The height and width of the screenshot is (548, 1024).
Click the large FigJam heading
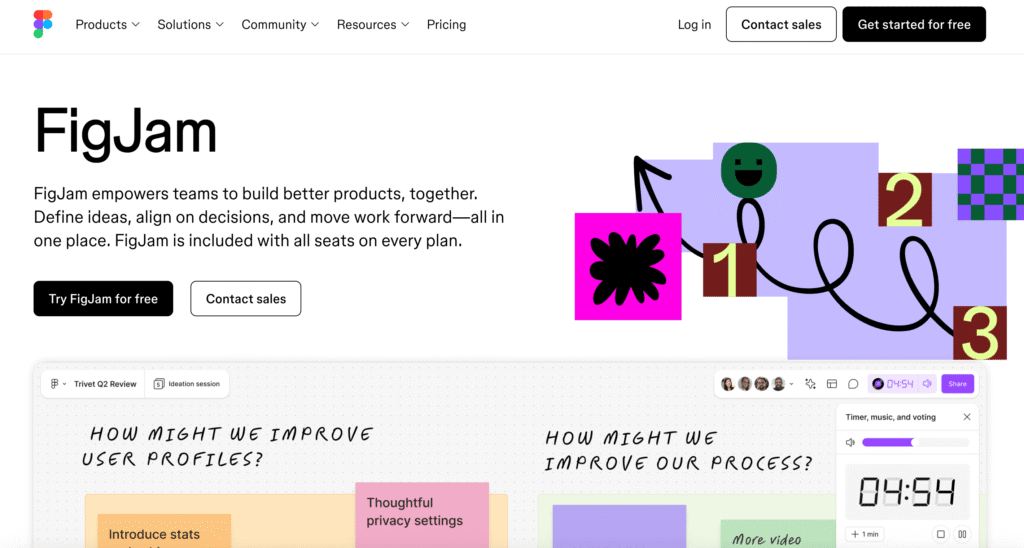(125, 133)
